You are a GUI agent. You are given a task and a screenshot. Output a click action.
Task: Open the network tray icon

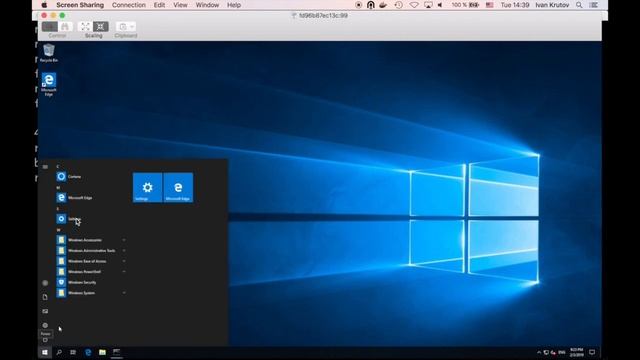(546, 352)
